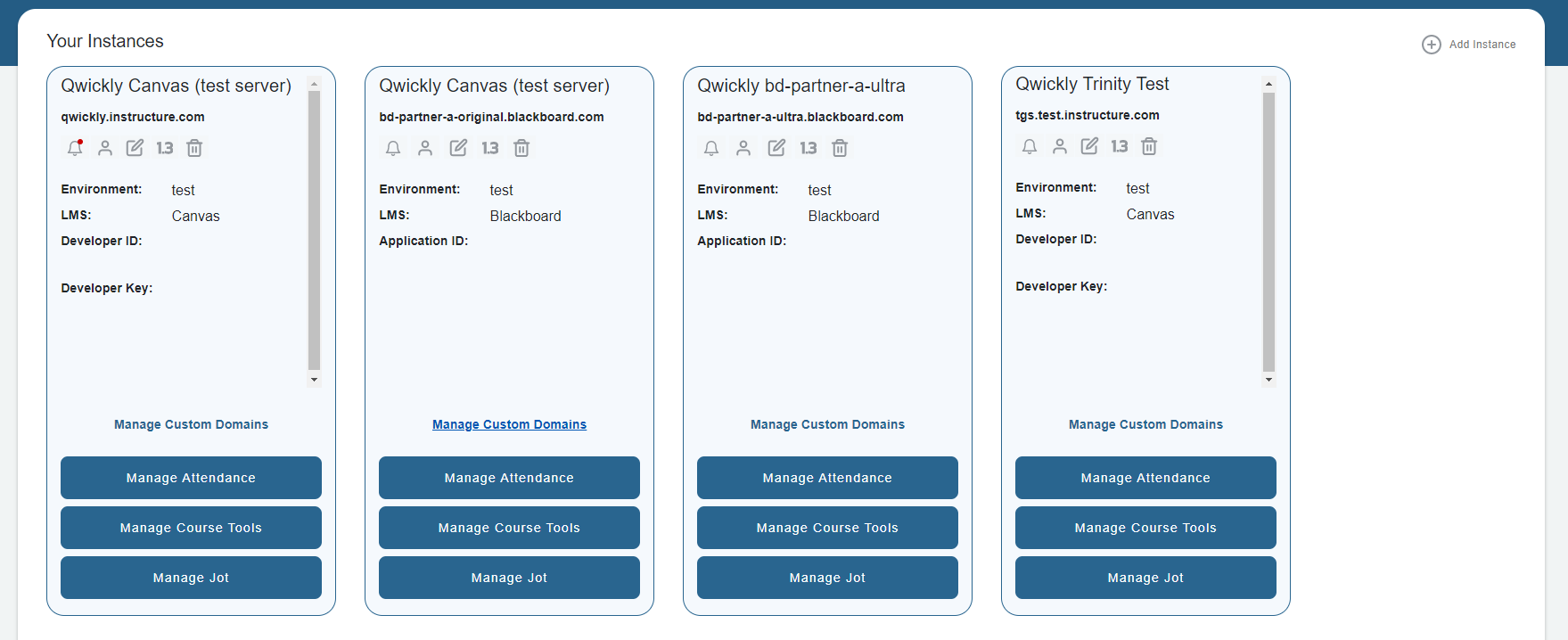
Task: Click Manage Jot for Qwickly bd-partner-a-ultra
Action: (827, 578)
